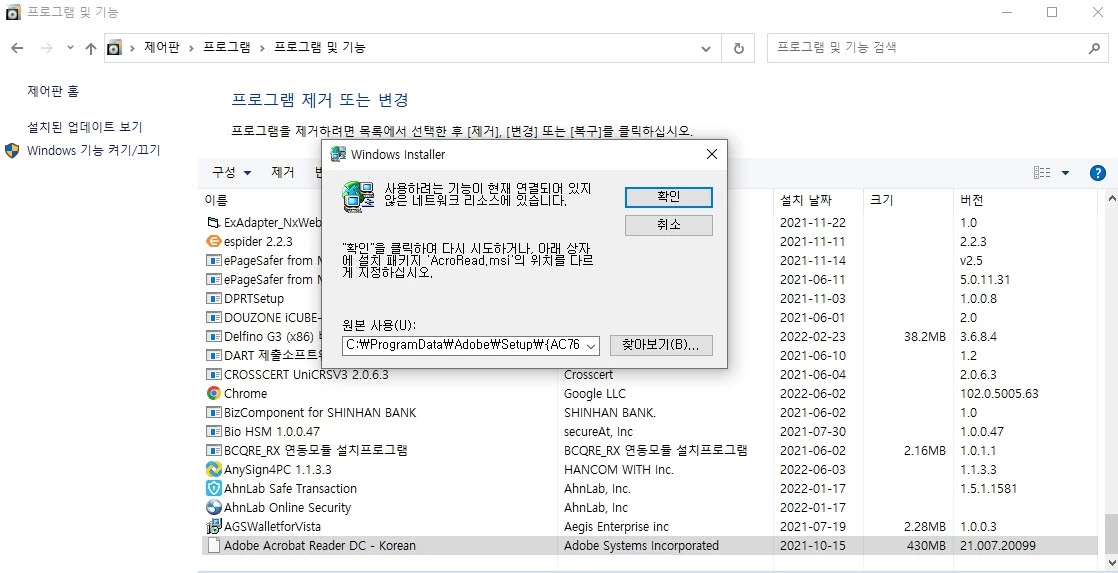Image resolution: width=1118 pixels, height=573 pixels.
Task: Click SHINHAN BANK. publisher cell
Action: pos(610,413)
